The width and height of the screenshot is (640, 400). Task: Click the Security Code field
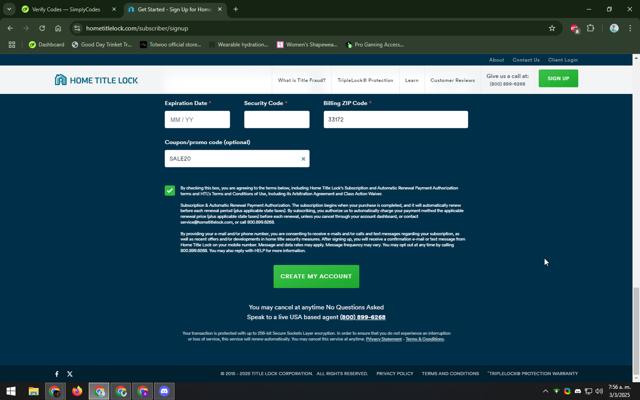[277, 119]
